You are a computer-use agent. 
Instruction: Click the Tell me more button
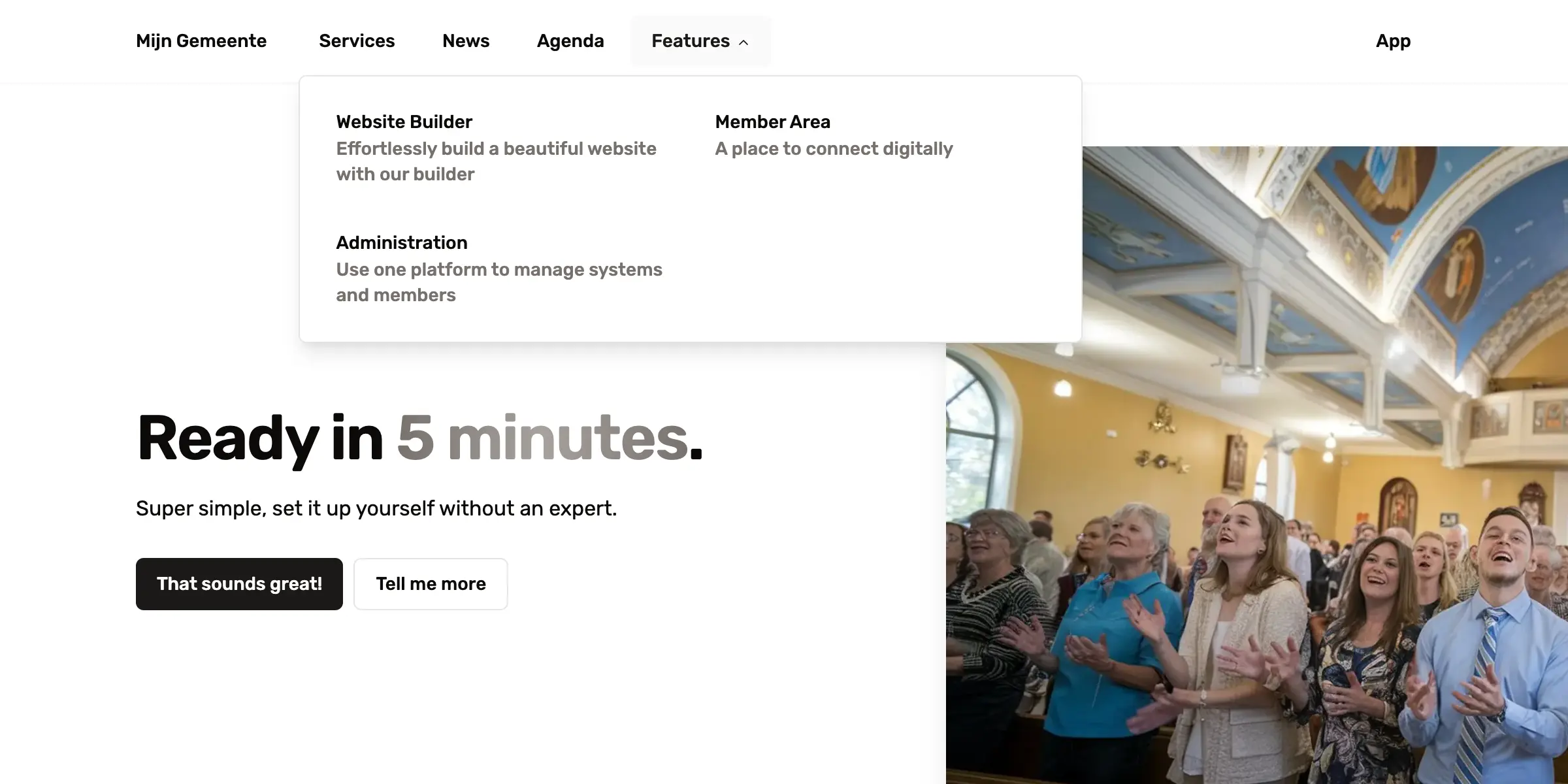[x=431, y=584]
